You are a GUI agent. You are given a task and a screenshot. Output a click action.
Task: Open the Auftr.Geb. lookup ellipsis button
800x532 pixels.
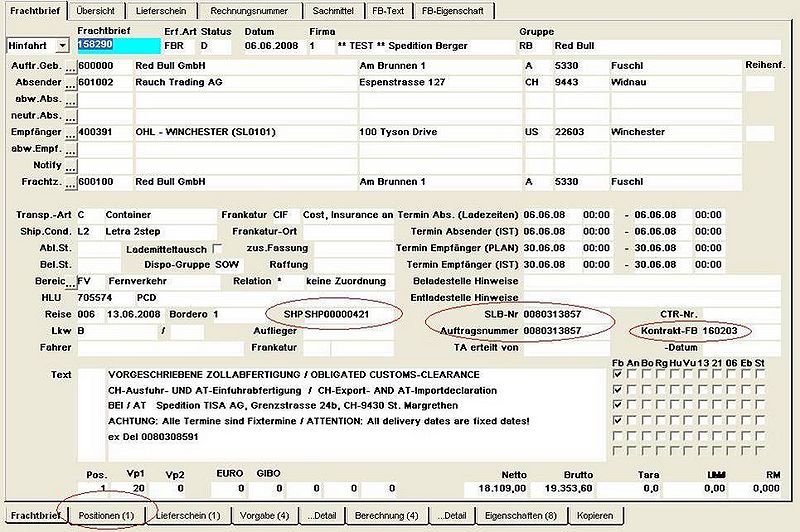pyautogui.click(x=71, y=68)
